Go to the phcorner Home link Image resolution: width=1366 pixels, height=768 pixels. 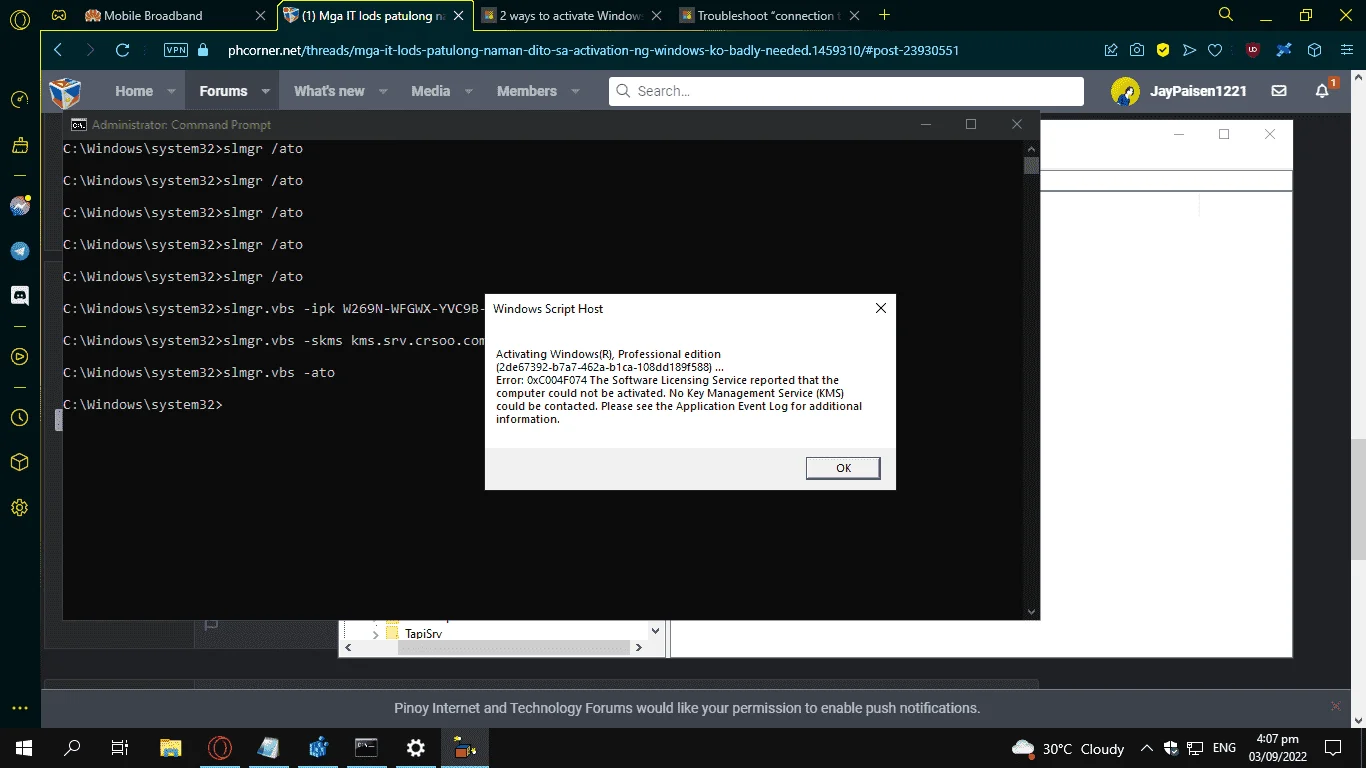pos(134,91)
